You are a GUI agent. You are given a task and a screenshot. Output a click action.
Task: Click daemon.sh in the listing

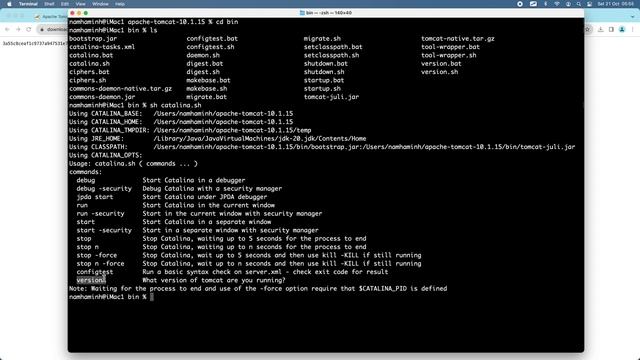point(203,55)
